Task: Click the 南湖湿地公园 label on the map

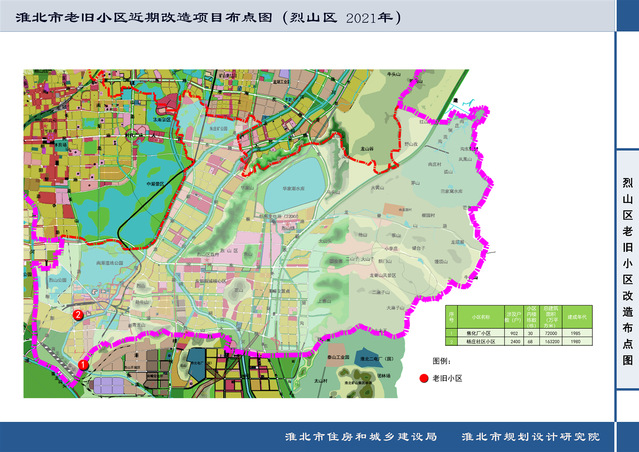Action: (x=108, y=263)
